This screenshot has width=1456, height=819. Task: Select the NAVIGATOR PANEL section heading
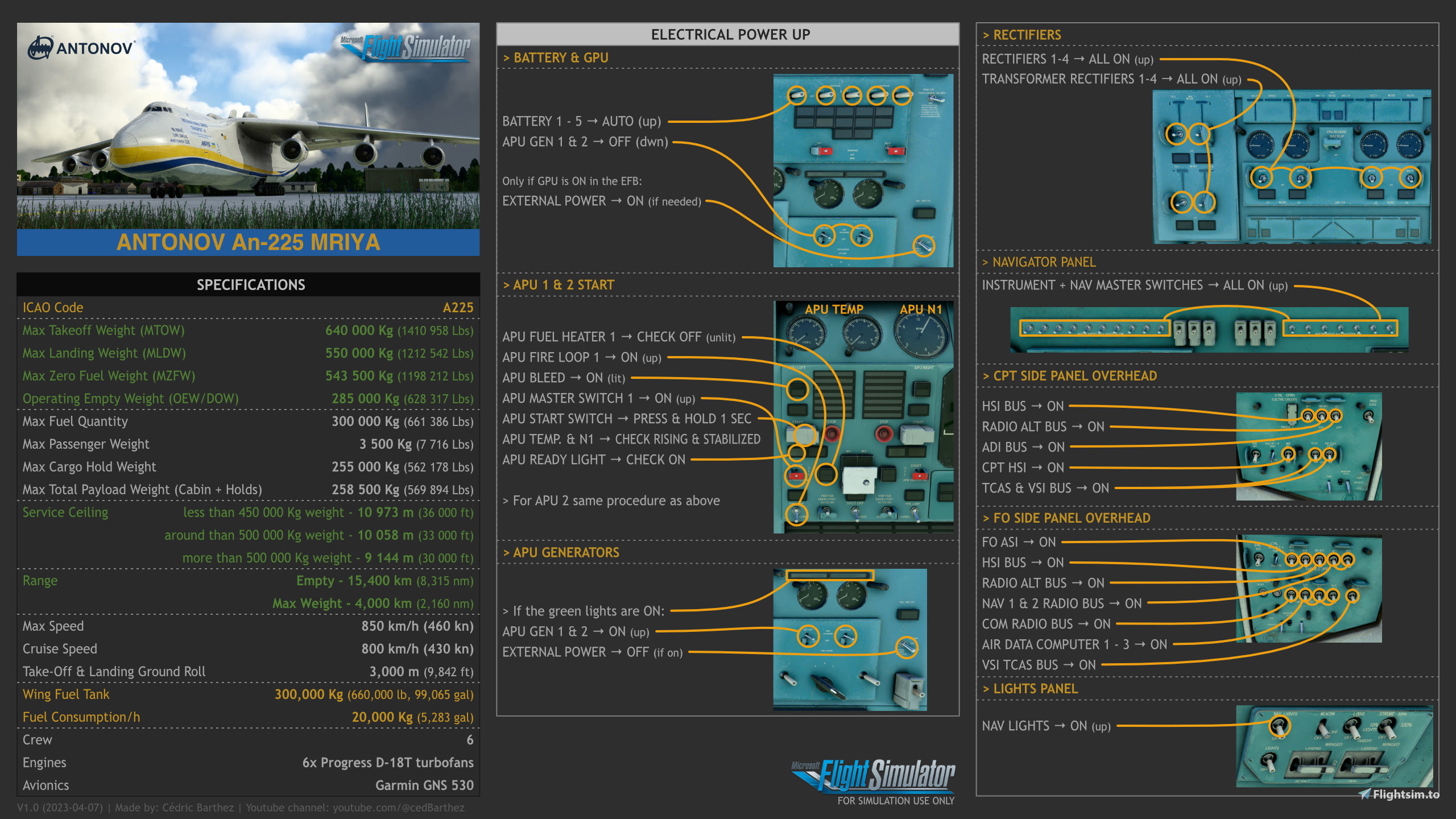click(1039, 262)
